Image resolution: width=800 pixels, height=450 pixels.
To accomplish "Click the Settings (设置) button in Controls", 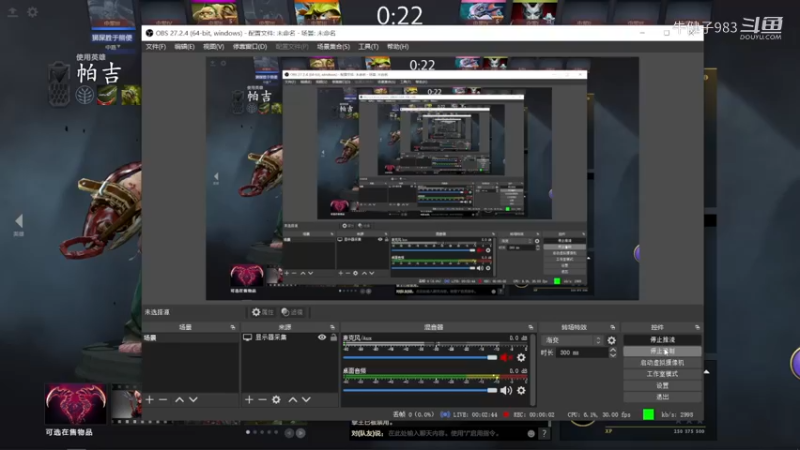I will click(x=662, y=385).
